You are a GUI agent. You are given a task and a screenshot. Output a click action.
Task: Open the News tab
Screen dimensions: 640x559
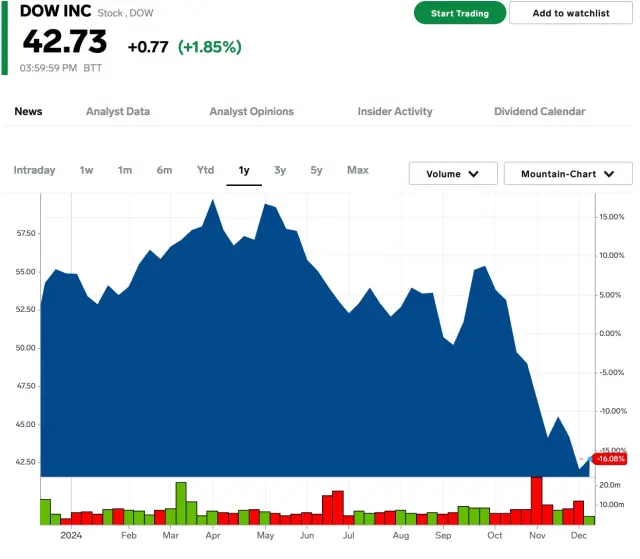pyautogui.click(x=28, y=111)
